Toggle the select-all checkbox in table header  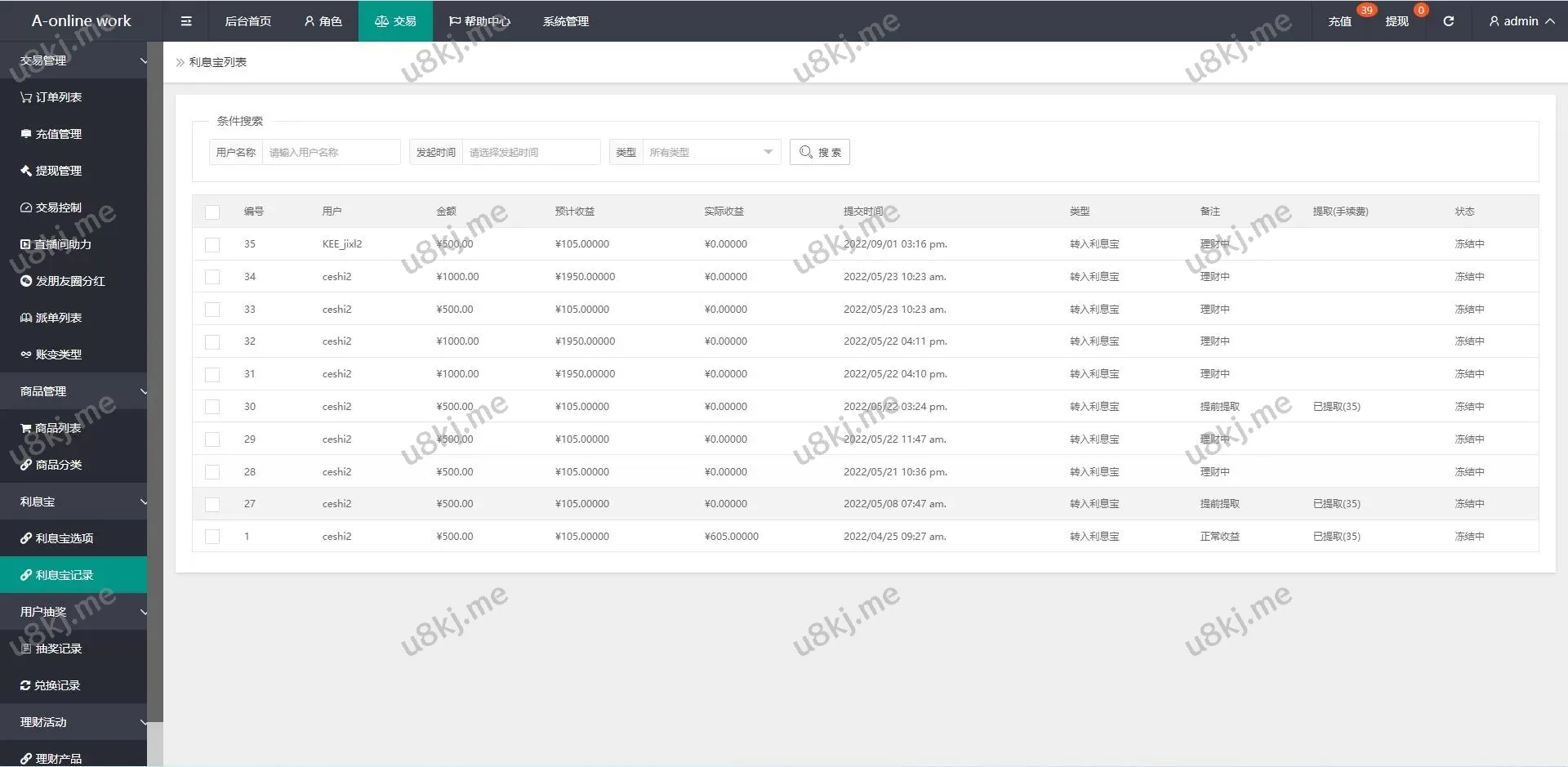pyautogui.click(x=212, y=212)
